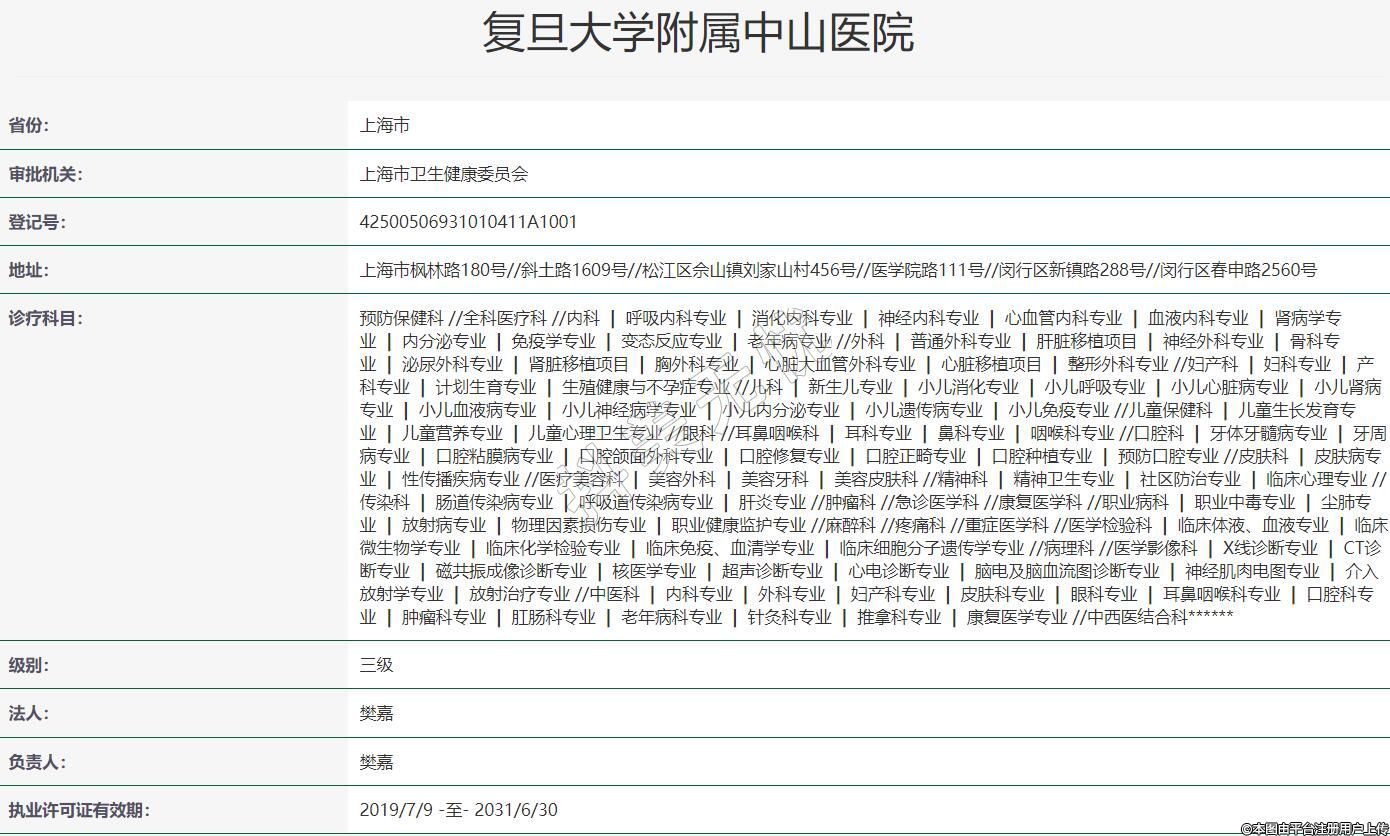Click the 三级 level value
Screen dimensions: 1390x836
point(376,665)
